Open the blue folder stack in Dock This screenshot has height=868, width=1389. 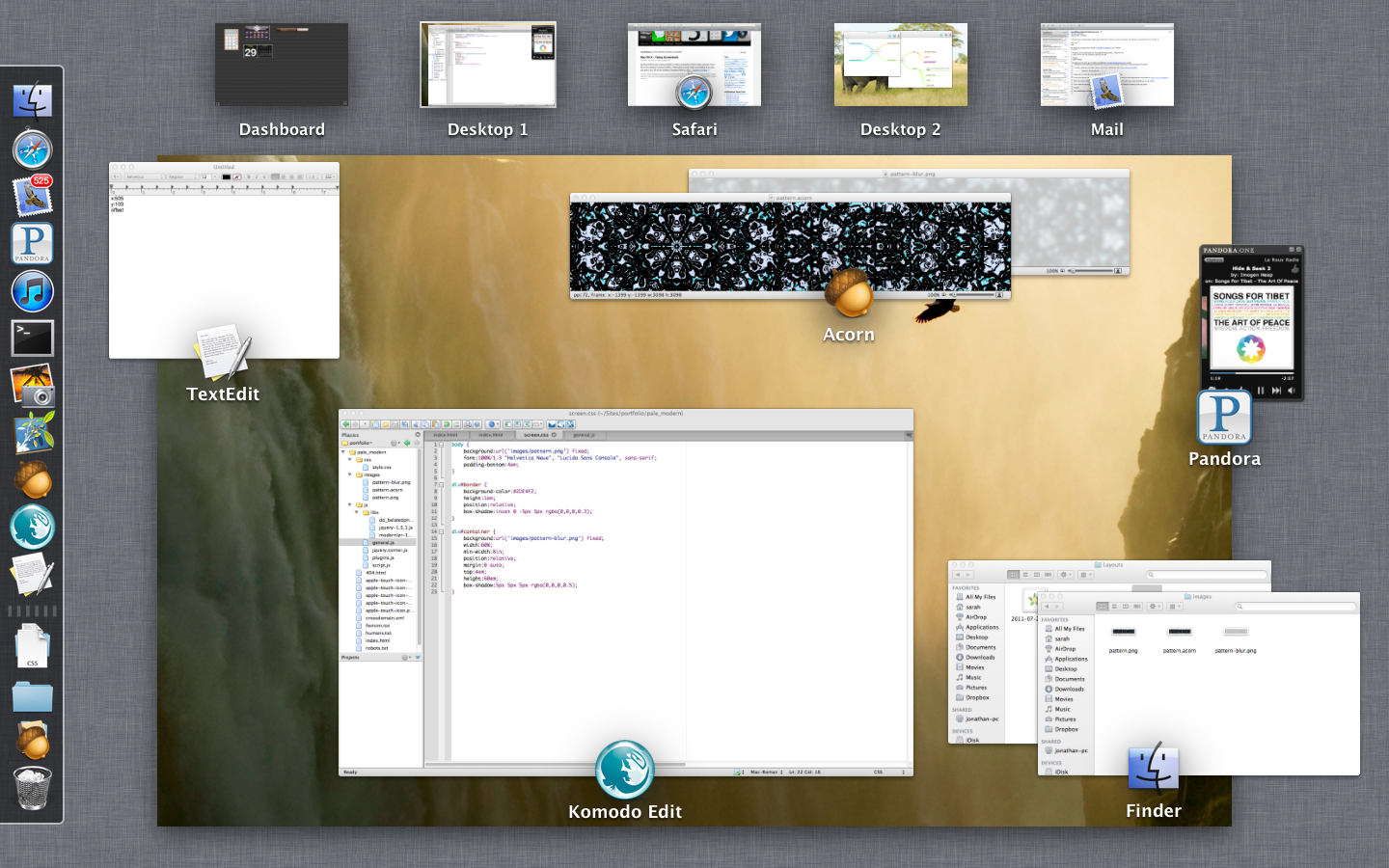[32, 696]
